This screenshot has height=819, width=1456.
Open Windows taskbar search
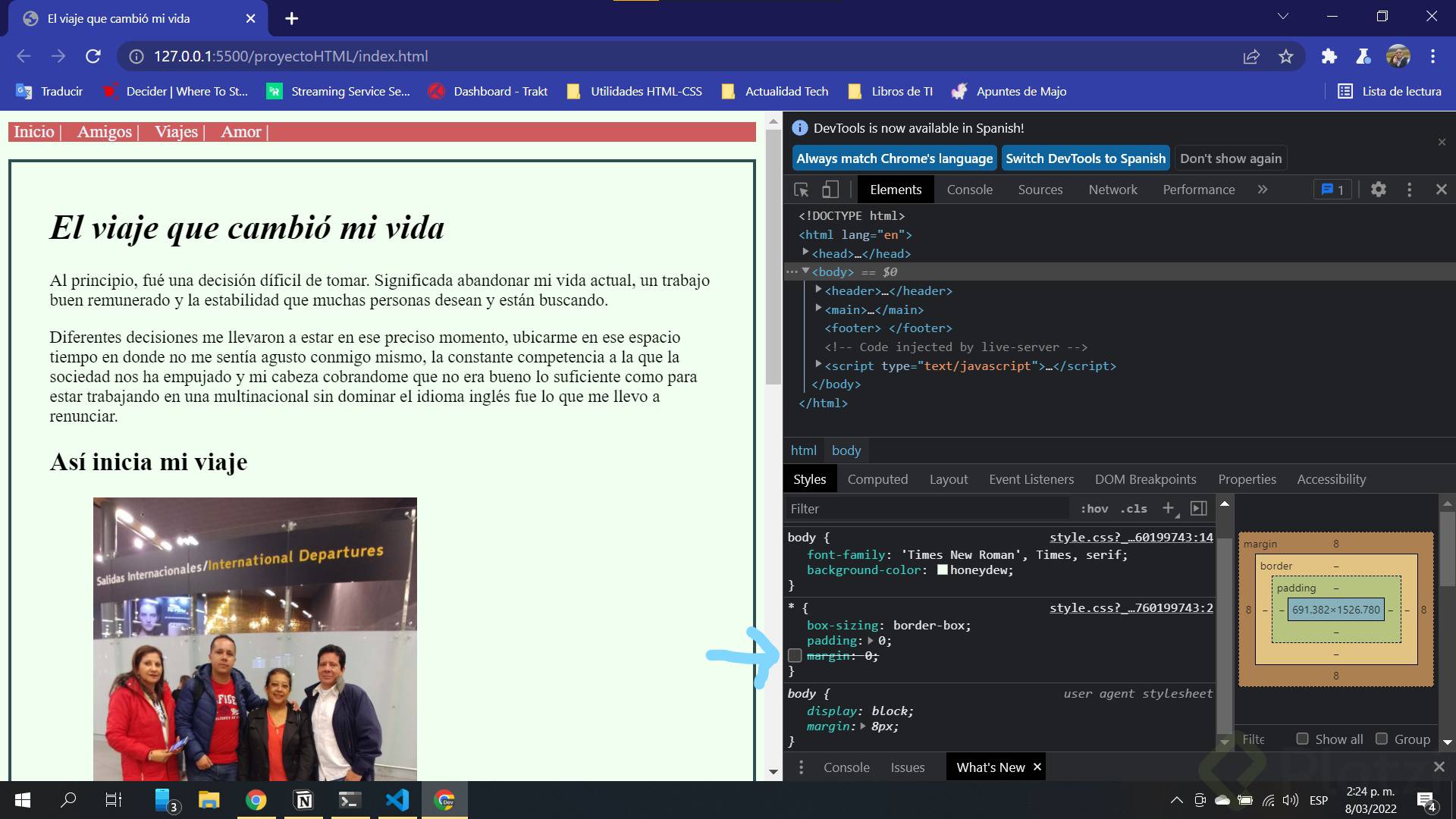(68, 800)
